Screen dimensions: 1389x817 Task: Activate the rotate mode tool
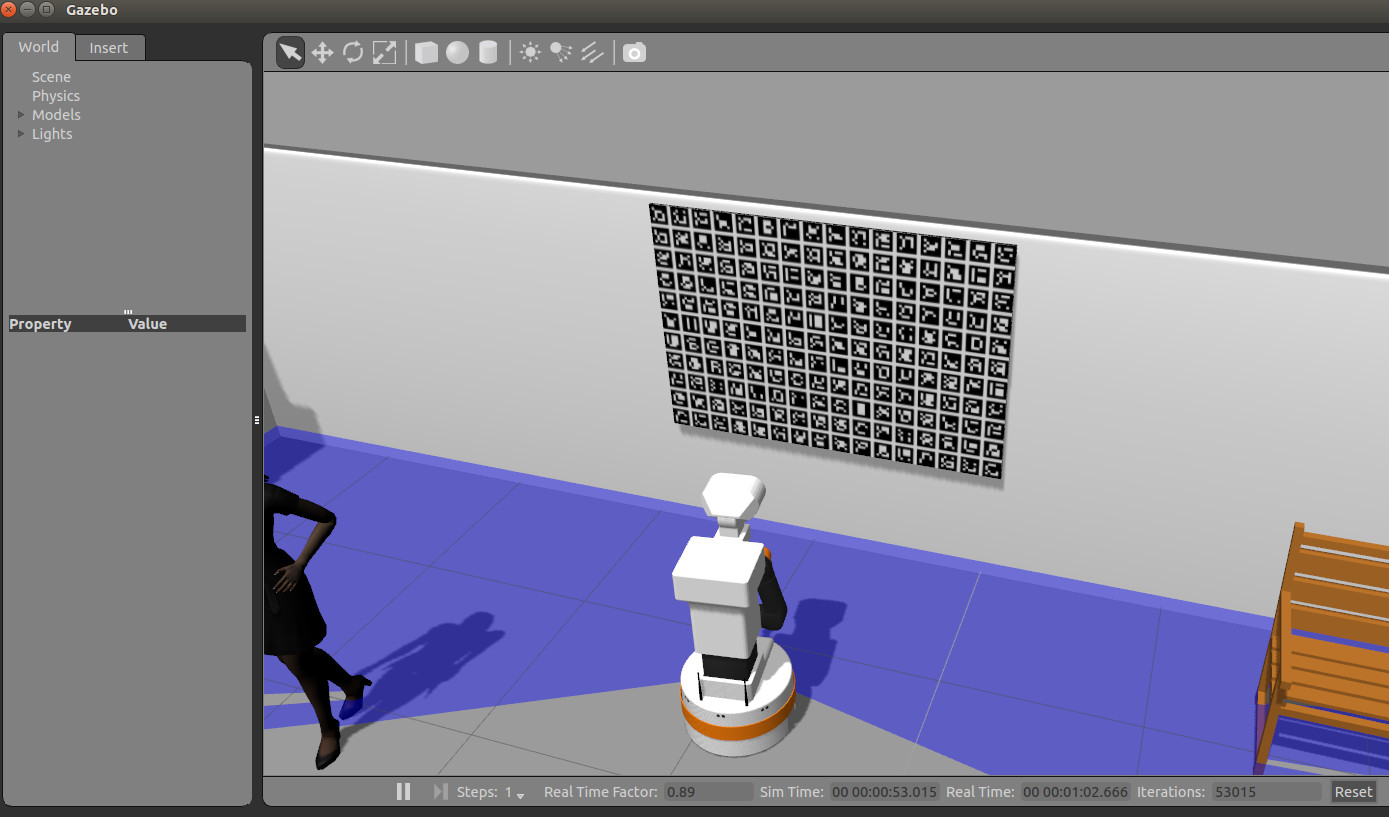point(353,53)
